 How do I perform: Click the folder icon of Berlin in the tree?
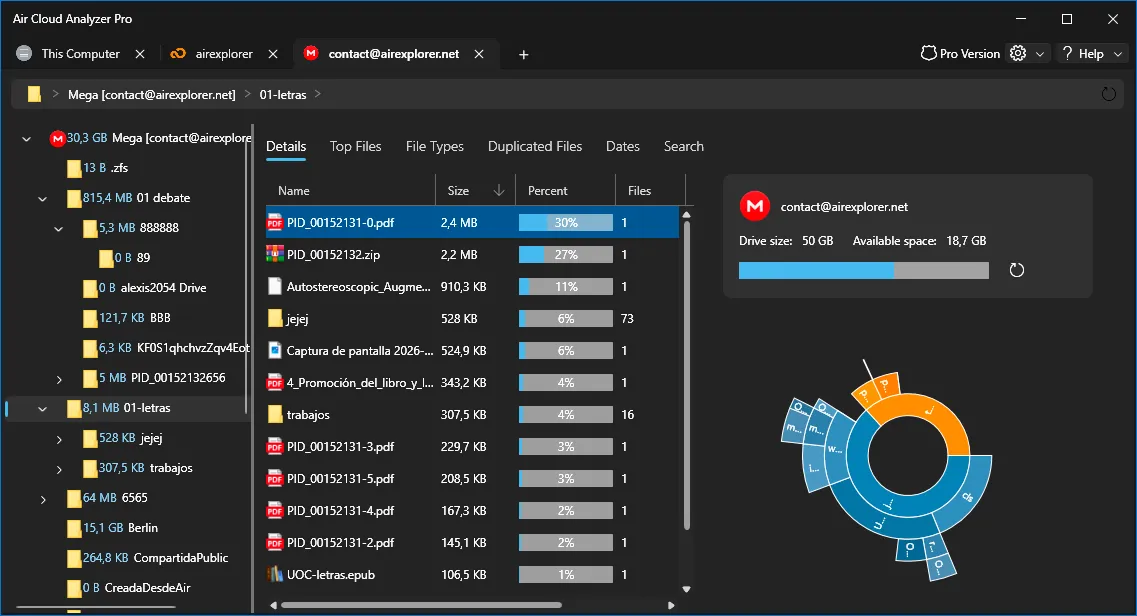[x=73, y=528]
